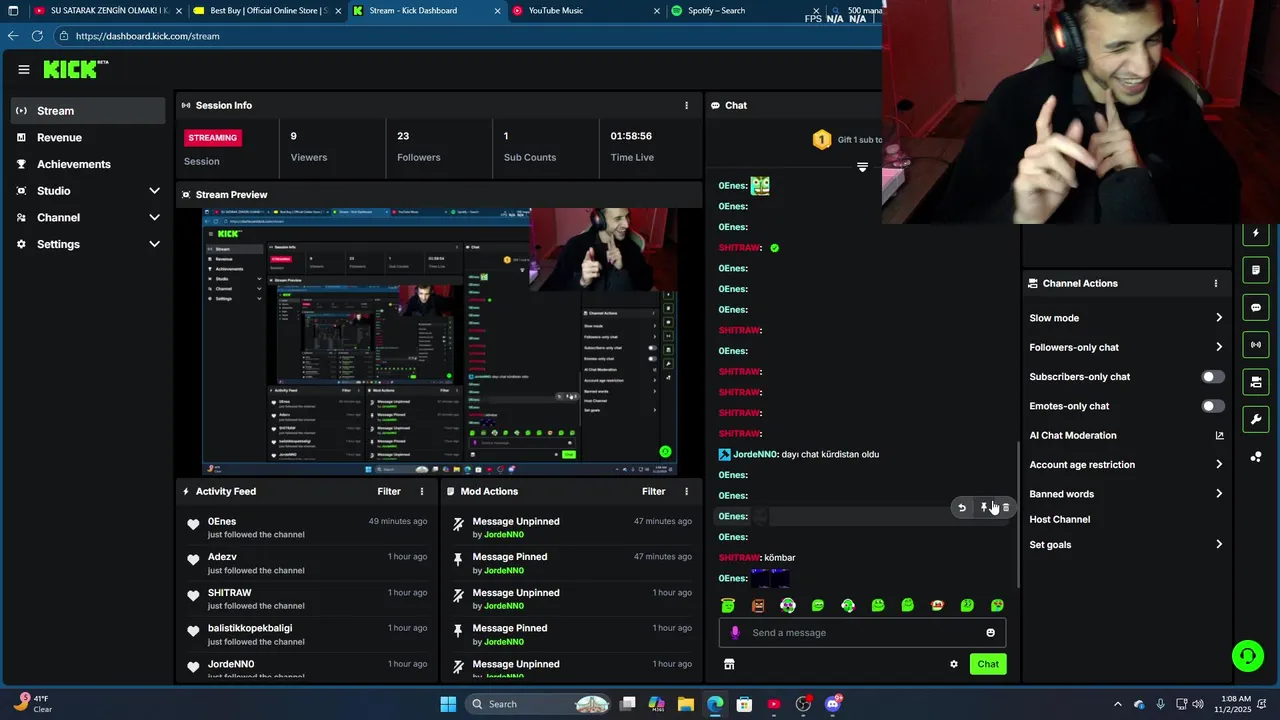Go back in the browser
Image resolution: width=1280 pixels, height=720 pixels.
tap(12, 36)
